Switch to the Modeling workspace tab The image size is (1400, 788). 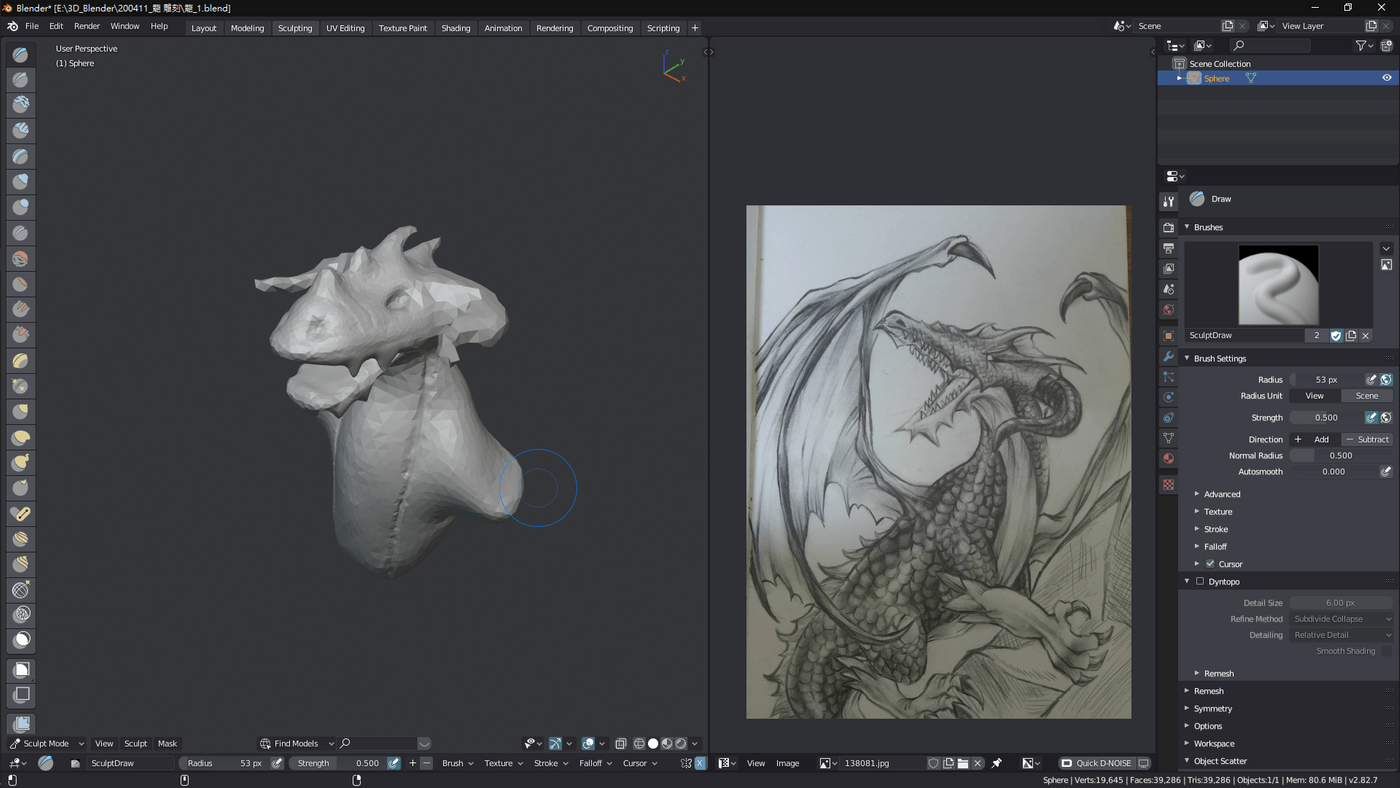(247, 28)
